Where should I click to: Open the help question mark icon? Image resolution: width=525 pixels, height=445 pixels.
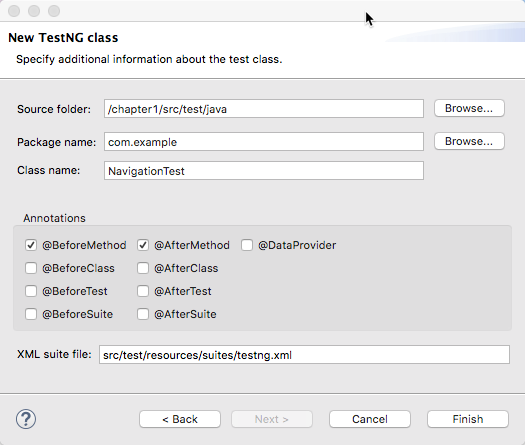[26, 419]
